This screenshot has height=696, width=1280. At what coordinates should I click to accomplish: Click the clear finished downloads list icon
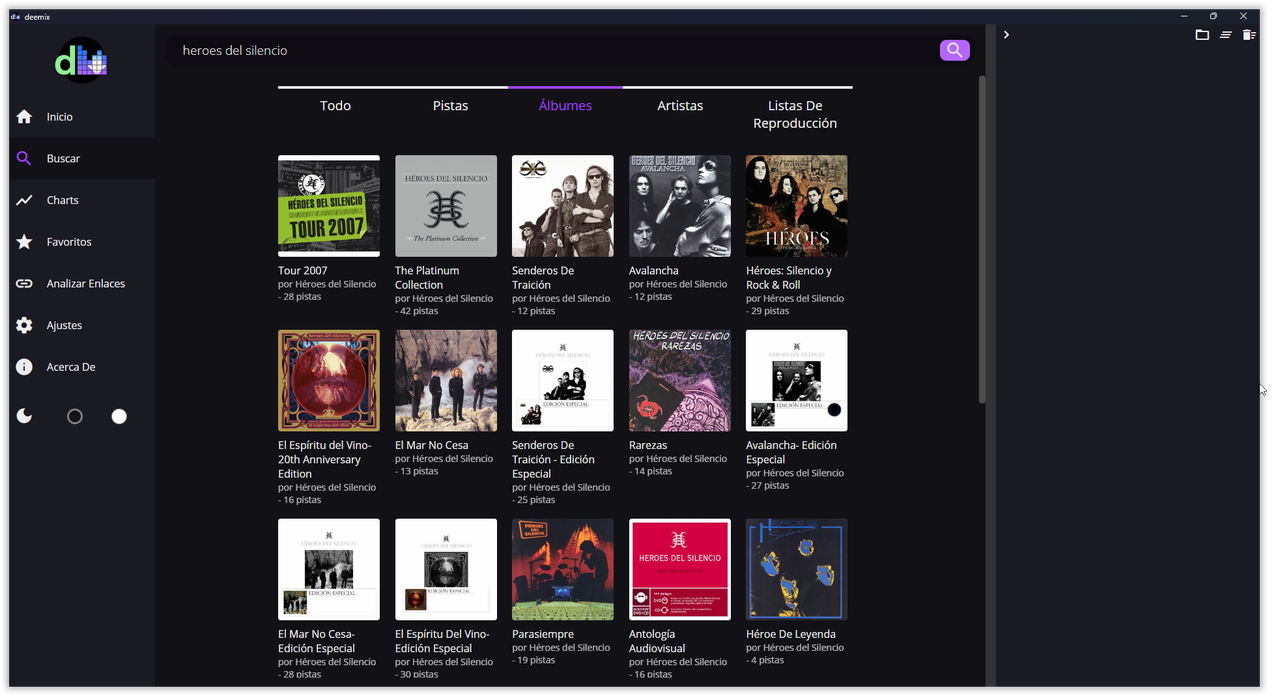click(1225, 35)
